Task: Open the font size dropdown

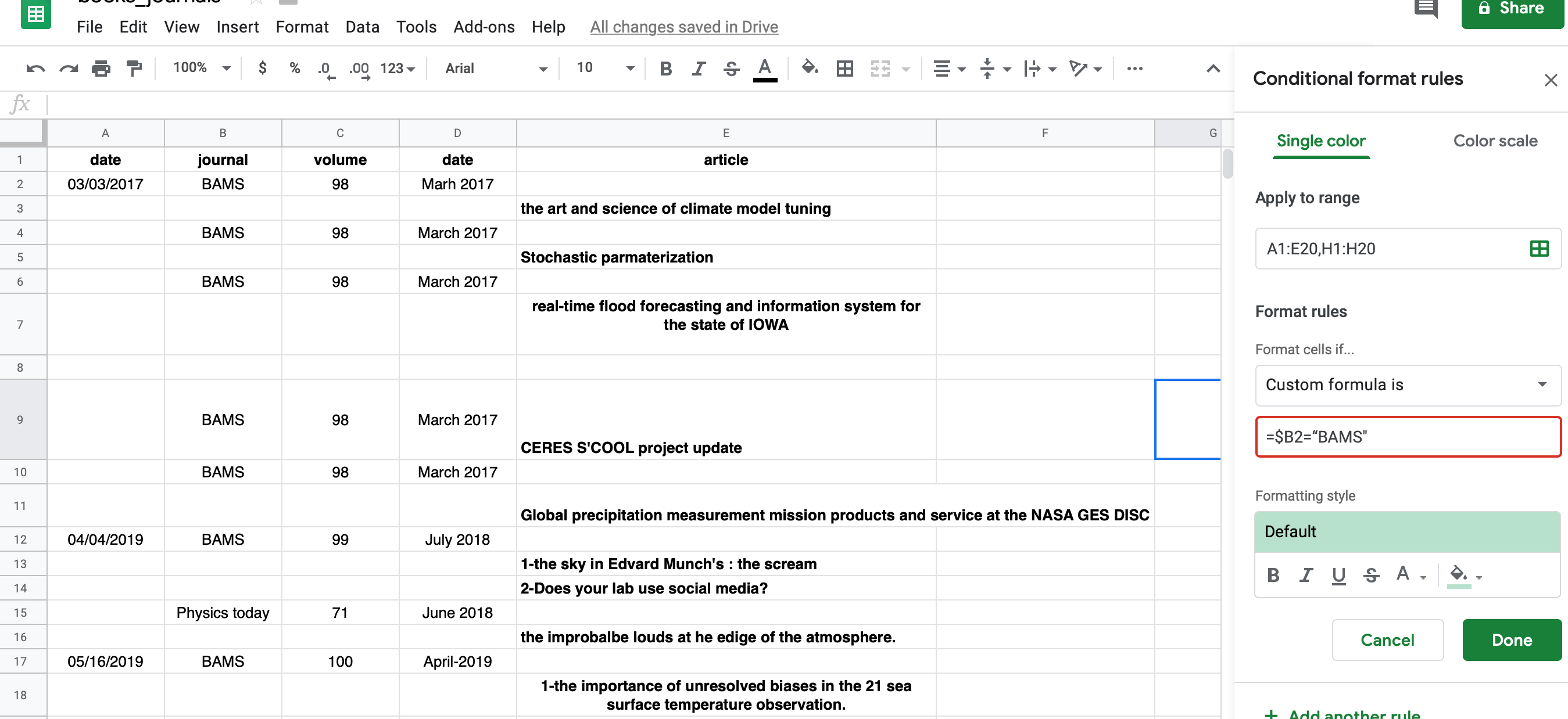Action: pos(630,68)
